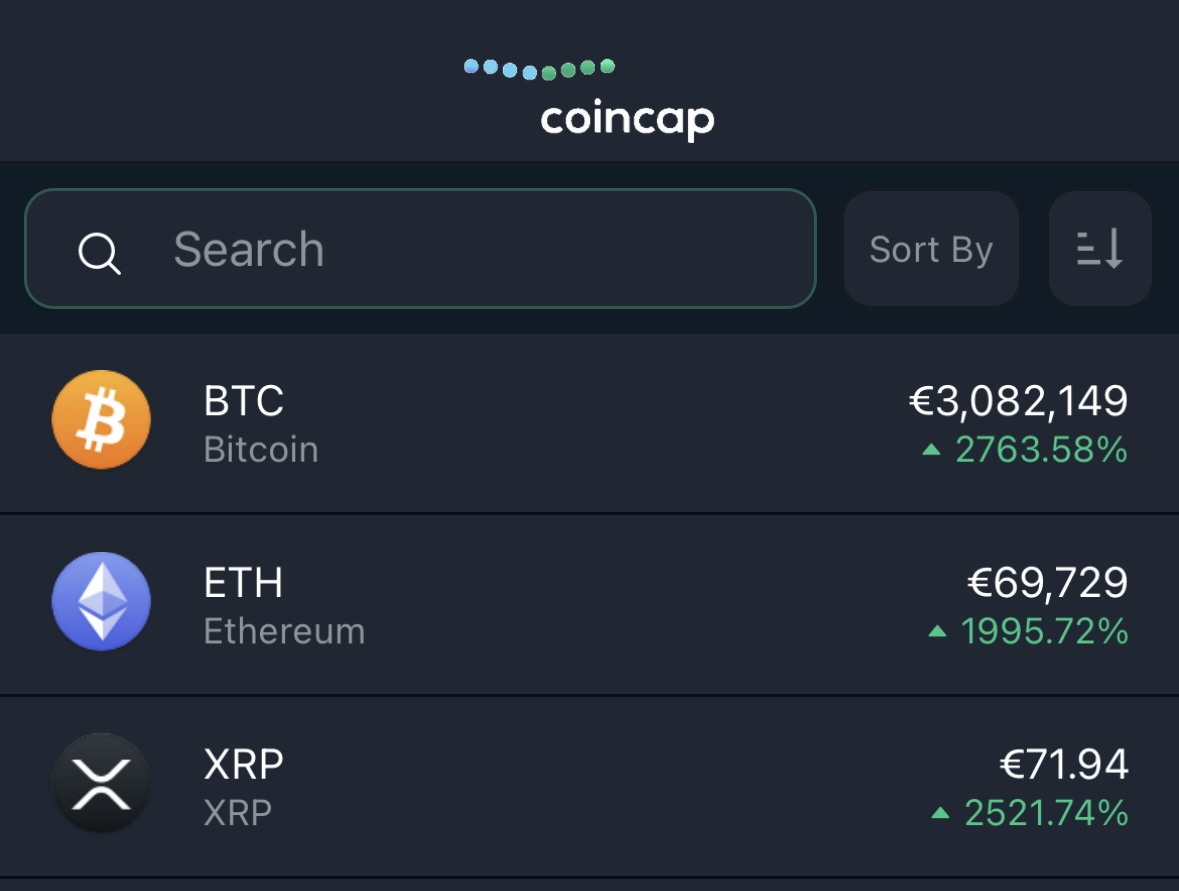Image resolution: width=1179 pixels, height=891 pixels.
Task: Click inside the Search input field
Action: point(400,250)
